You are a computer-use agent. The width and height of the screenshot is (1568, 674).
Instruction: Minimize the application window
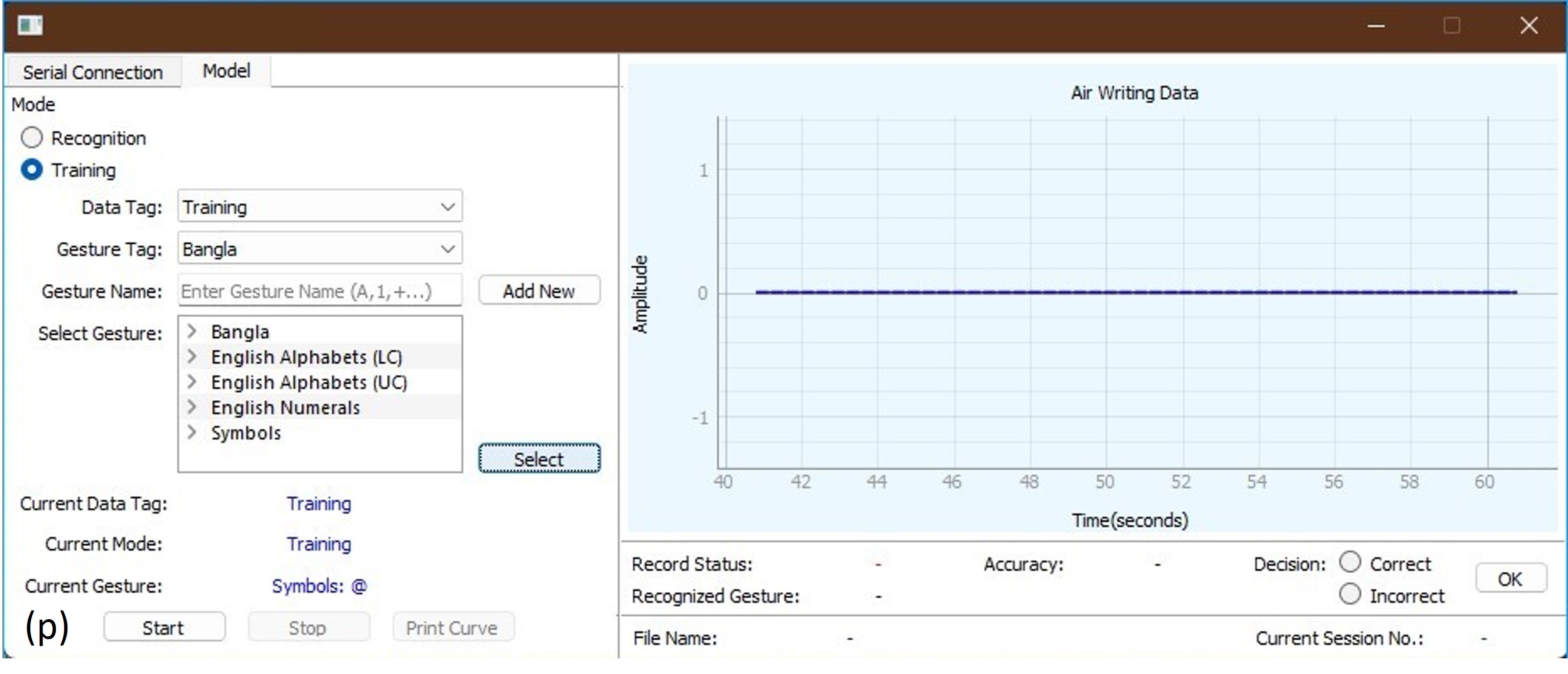[1376, 25]
